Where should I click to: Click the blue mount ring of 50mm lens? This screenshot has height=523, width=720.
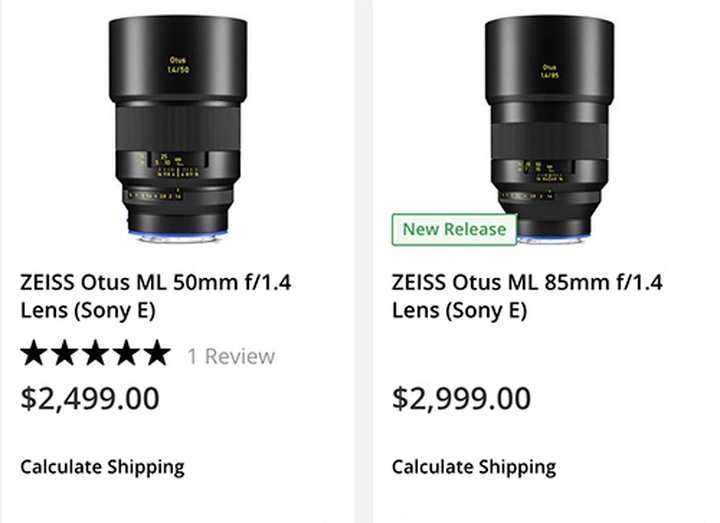178,232
